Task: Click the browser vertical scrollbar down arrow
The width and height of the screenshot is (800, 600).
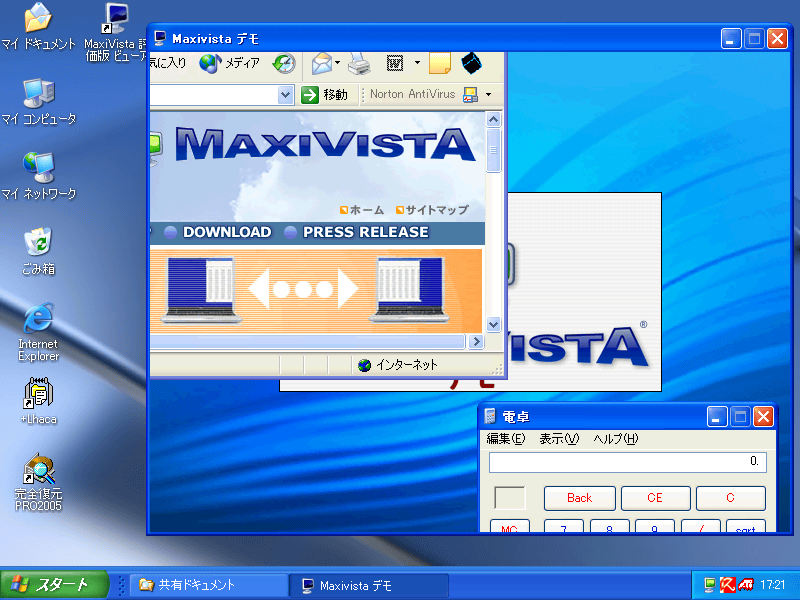Action: pos(493,324)
